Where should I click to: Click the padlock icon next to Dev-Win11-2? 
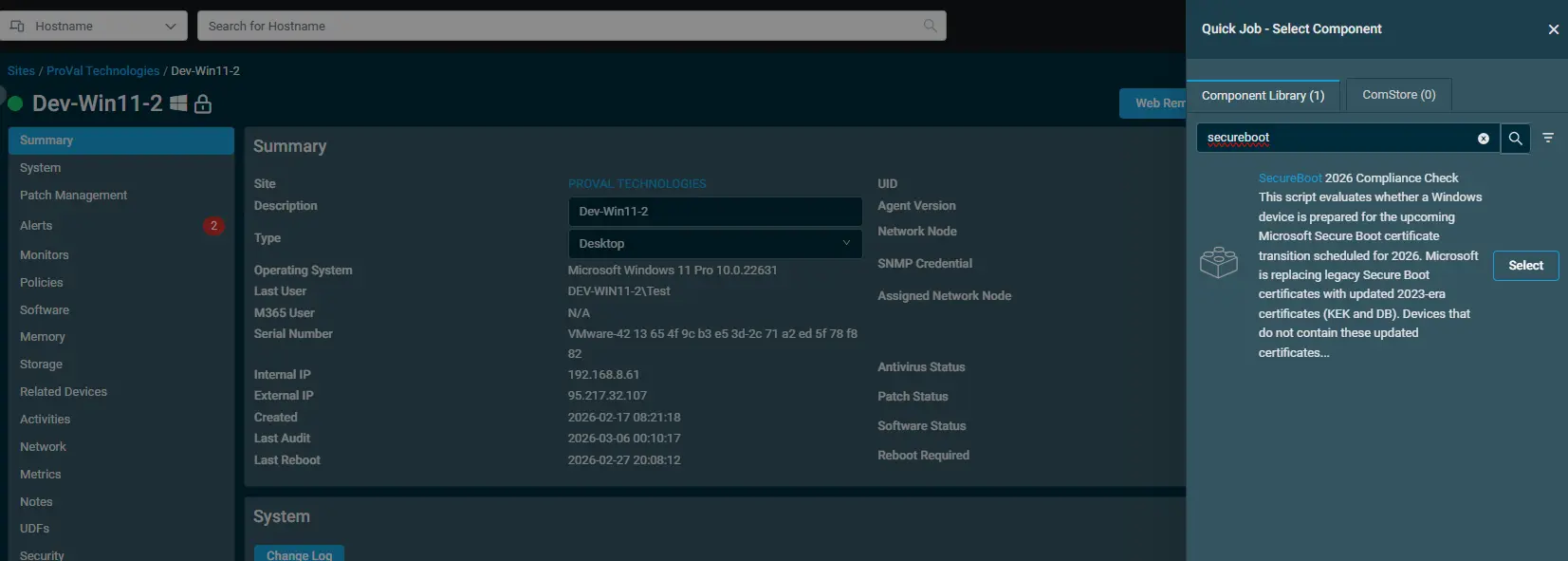[203, 104]
